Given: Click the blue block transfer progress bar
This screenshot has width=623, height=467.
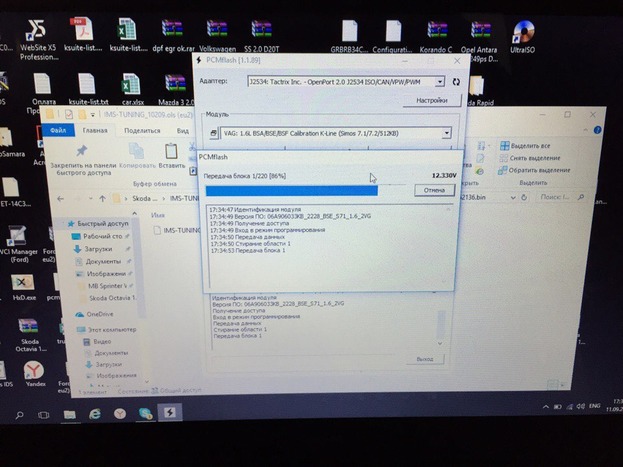Looking at the screenshot, I should coord(290,189).
